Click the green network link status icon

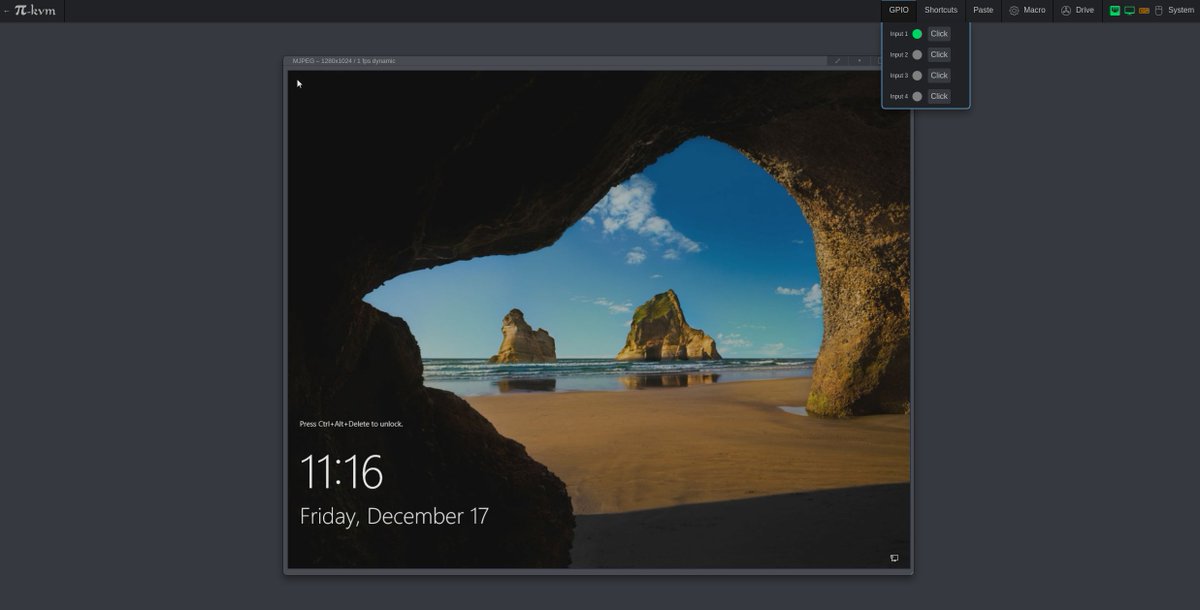coord(1115,10)
